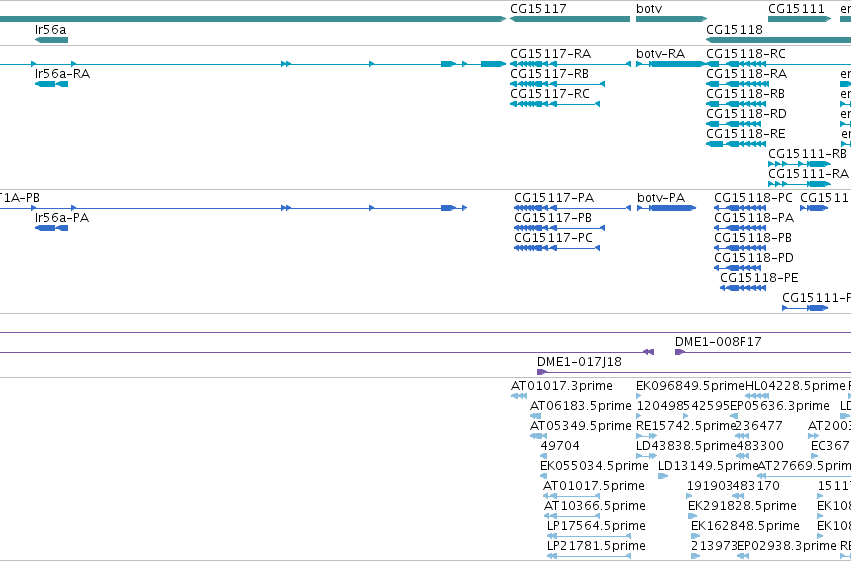Select protein CG15118-PC

pos(753,198)
